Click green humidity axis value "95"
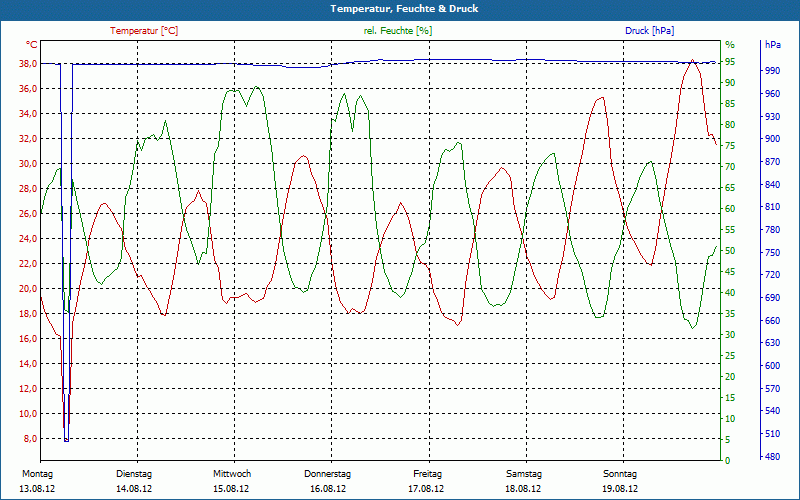The image size is (800, 500). pyautogui.click(x=730, y=62)
